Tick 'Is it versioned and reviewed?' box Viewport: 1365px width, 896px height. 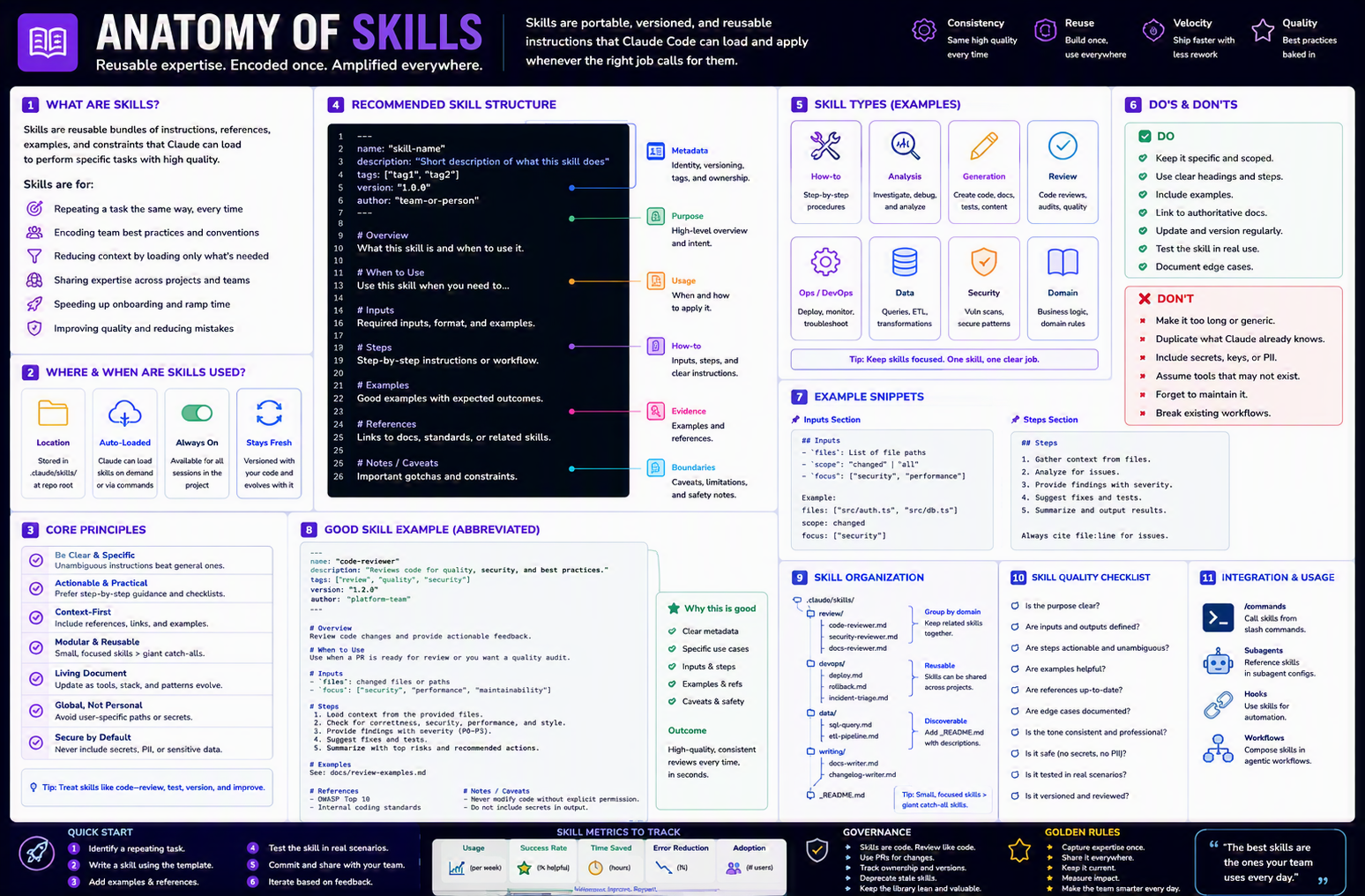[1015, 795]
